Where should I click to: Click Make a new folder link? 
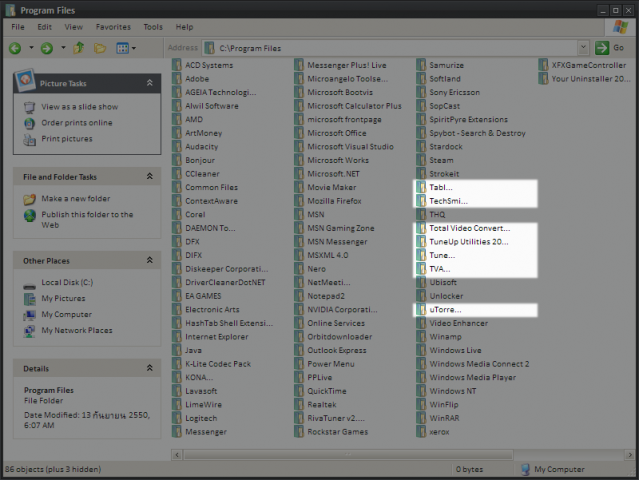(x=76, y=198)
